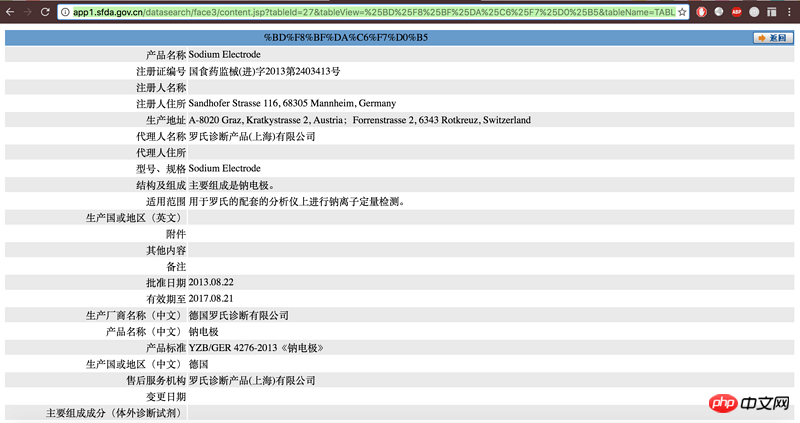Select registration number 国食药监械(进)字2013第2403413号

tap(264, 71)
